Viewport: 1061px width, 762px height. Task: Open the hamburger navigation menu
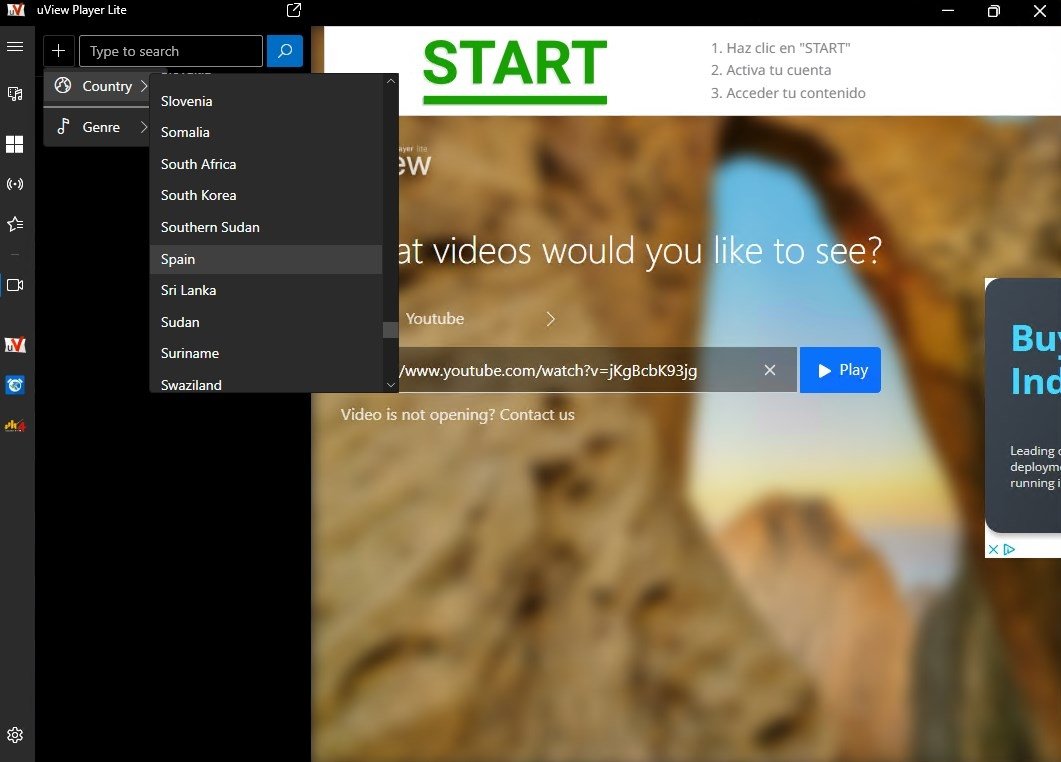click(15, 47)
